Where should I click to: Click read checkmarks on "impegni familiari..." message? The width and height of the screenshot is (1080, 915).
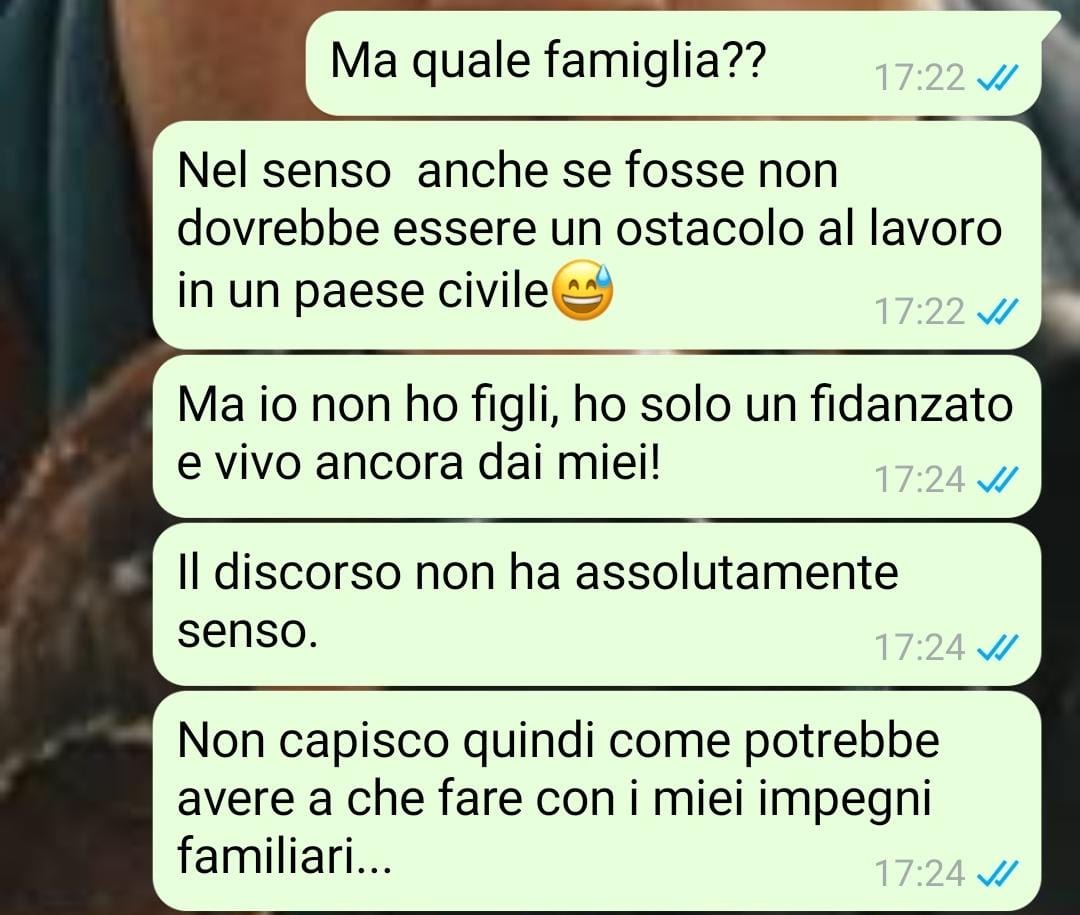(x=998, y=874)
